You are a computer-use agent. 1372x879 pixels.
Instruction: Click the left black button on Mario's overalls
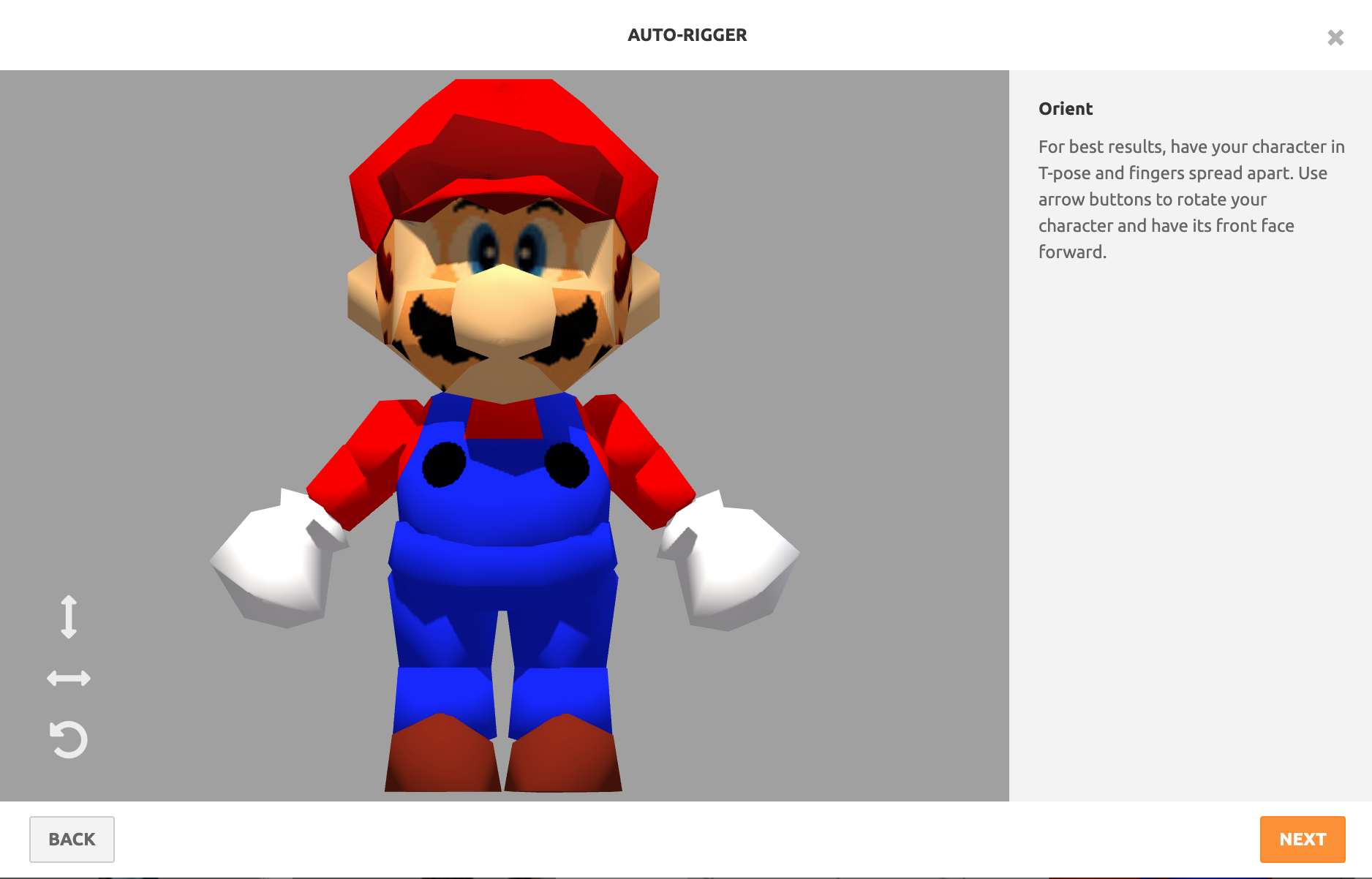[x=443, y=464]
